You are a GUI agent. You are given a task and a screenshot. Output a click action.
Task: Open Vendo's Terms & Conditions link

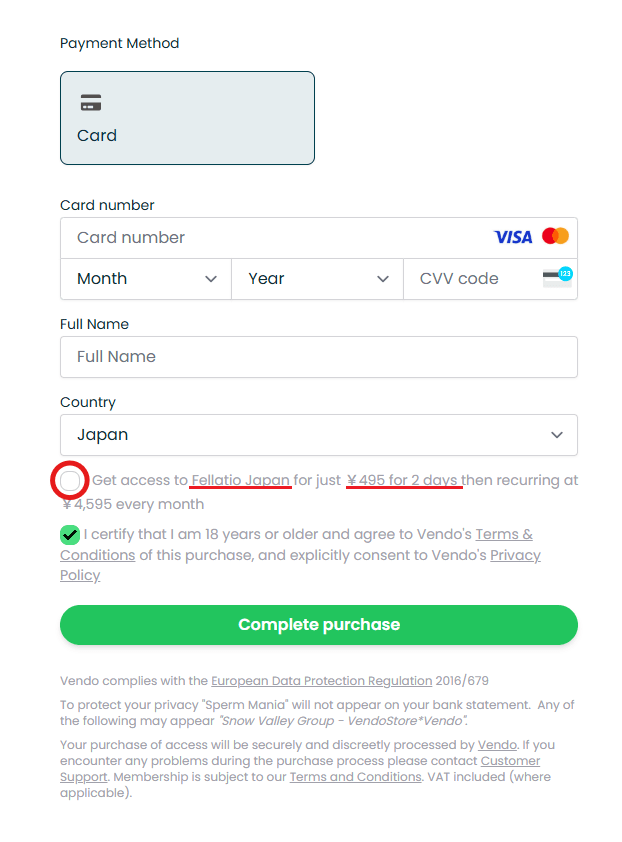click(x=504, y=535)
